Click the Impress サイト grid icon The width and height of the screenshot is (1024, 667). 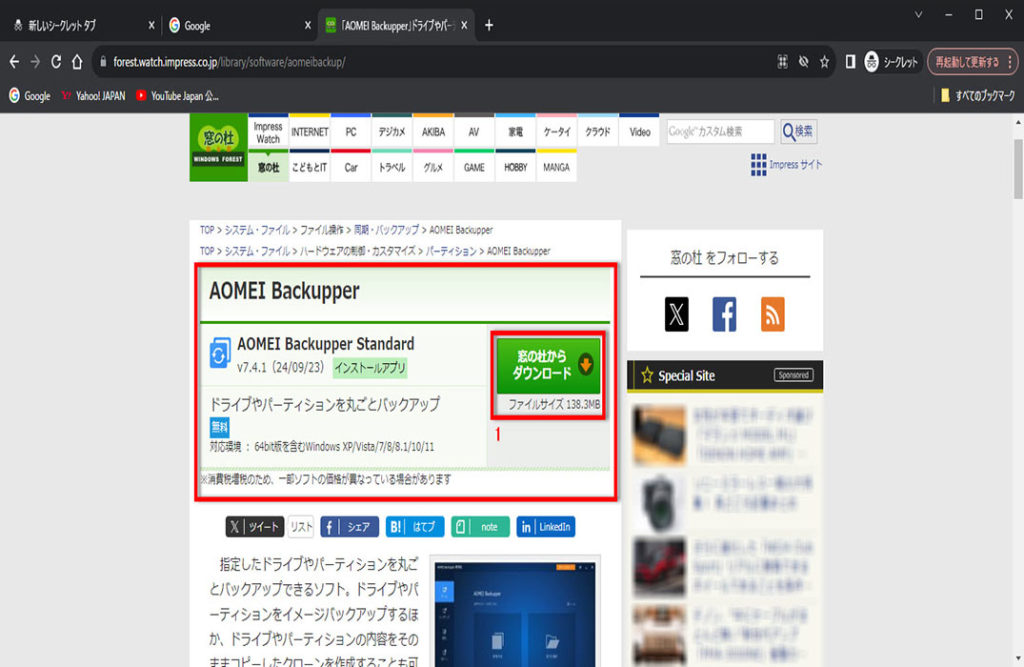point(758,165)
